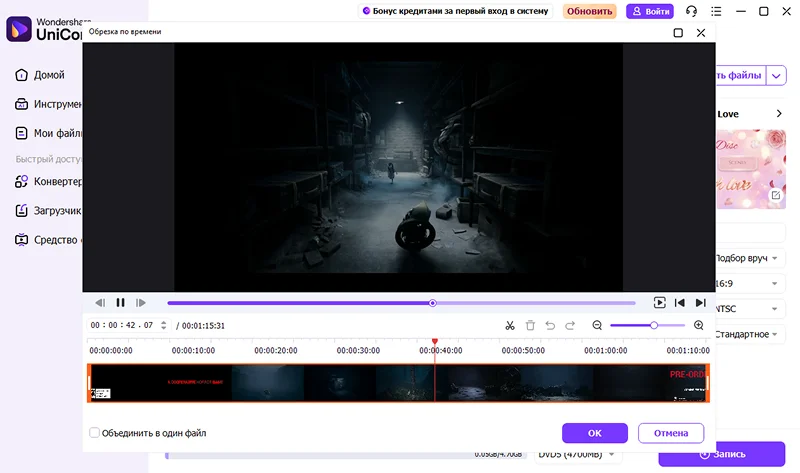This screenshot has height=473, width=800.
Task: Click the playback progress bar handle
Action: tap(433, 303)
